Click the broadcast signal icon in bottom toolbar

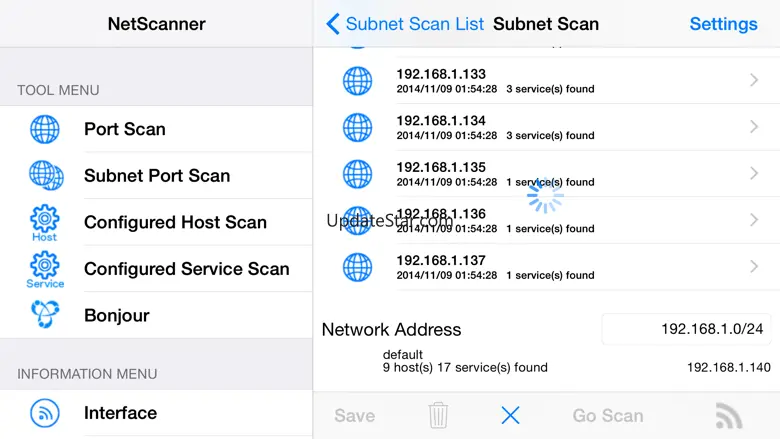(729, 416)
